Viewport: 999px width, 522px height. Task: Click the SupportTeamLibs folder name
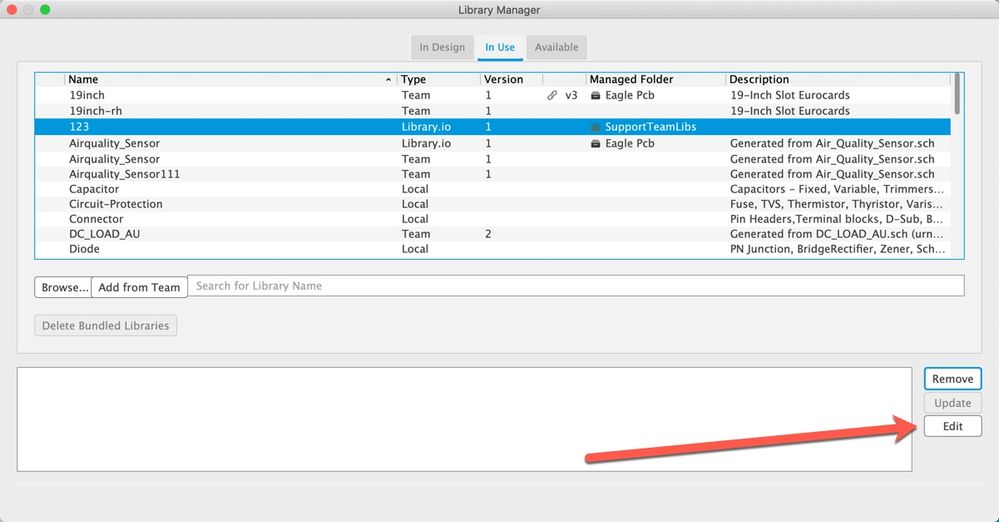650,127
